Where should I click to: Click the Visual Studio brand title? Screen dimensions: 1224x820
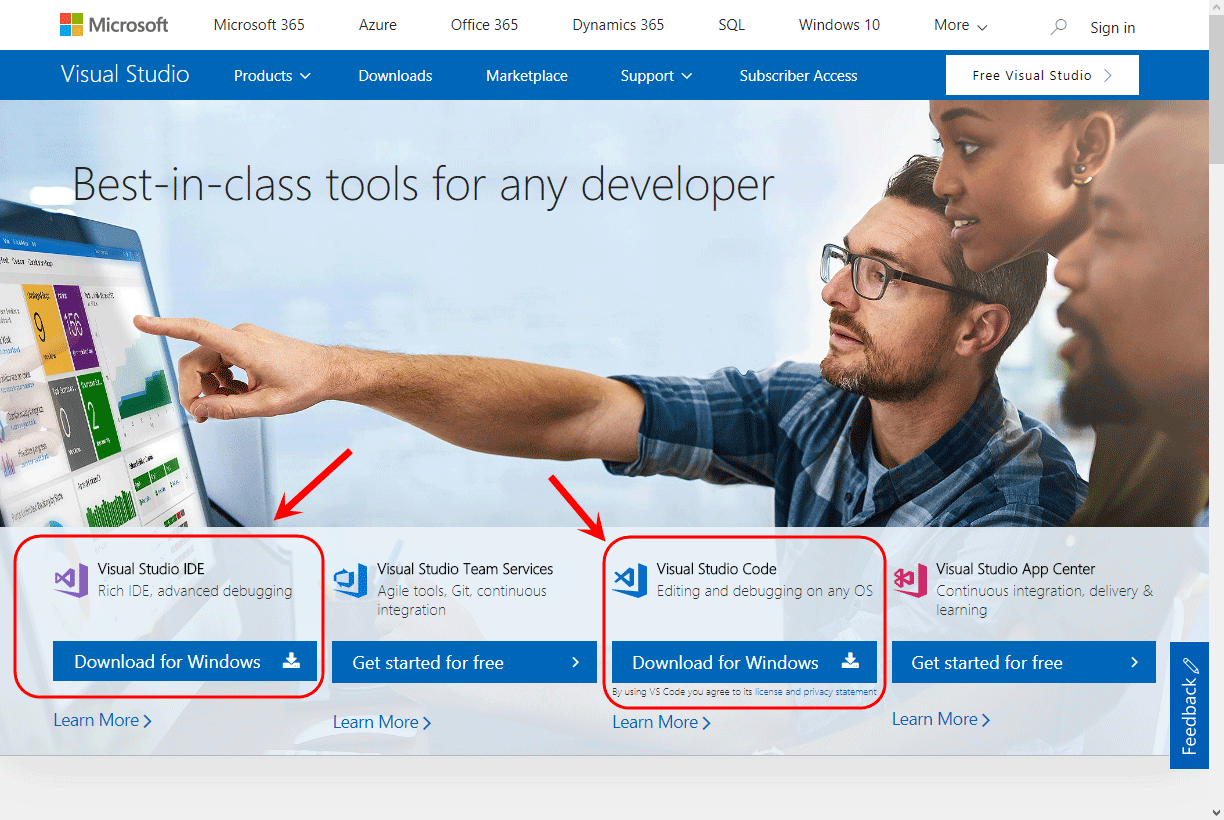click(125, 74)
